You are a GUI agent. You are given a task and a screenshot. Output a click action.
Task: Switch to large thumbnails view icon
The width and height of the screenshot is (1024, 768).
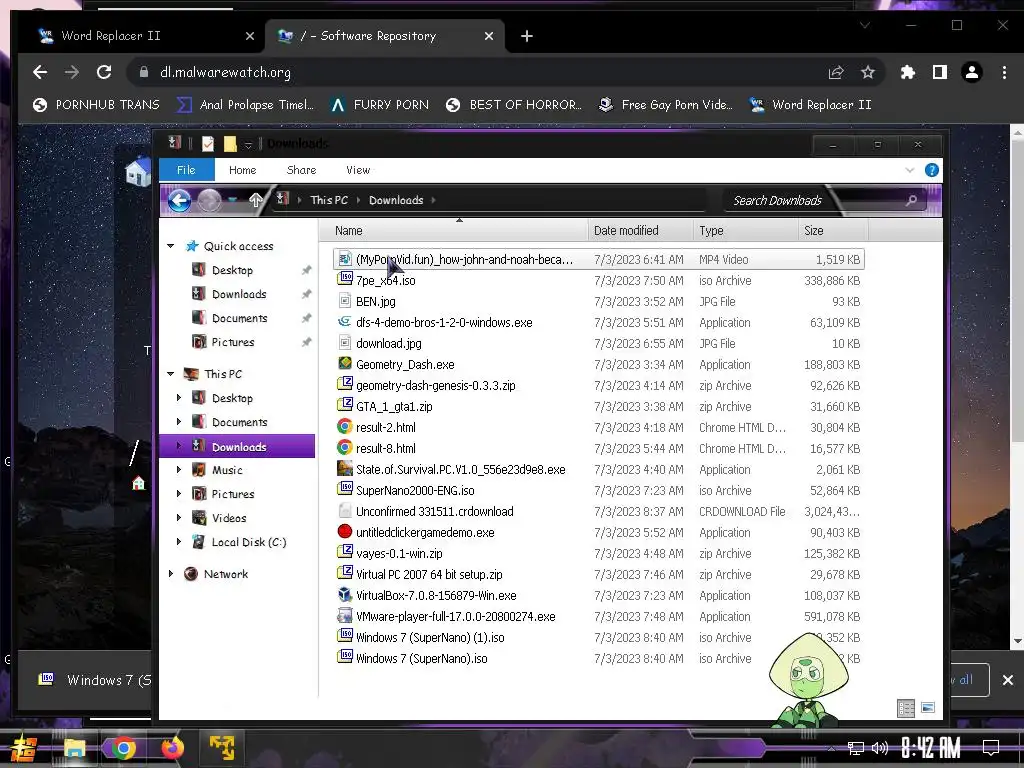(927, 708)
